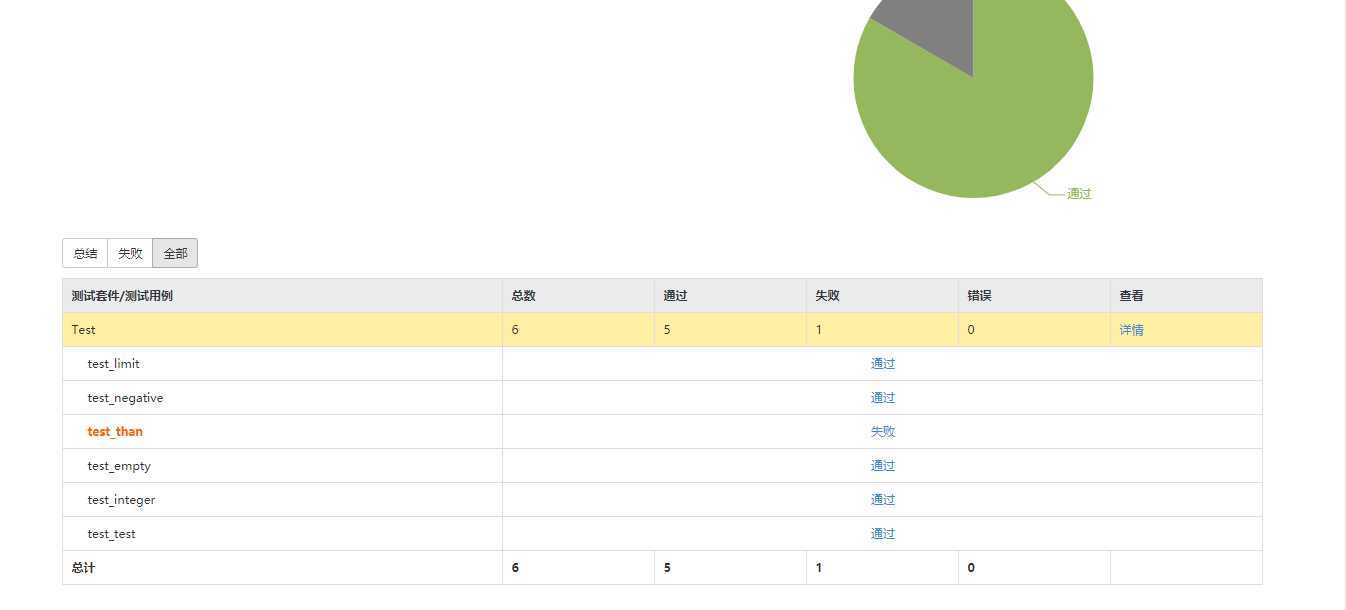This screenshot has height=610, width=1346.
Task: Open the 详情 link for Test
Action: [1131, 330]
